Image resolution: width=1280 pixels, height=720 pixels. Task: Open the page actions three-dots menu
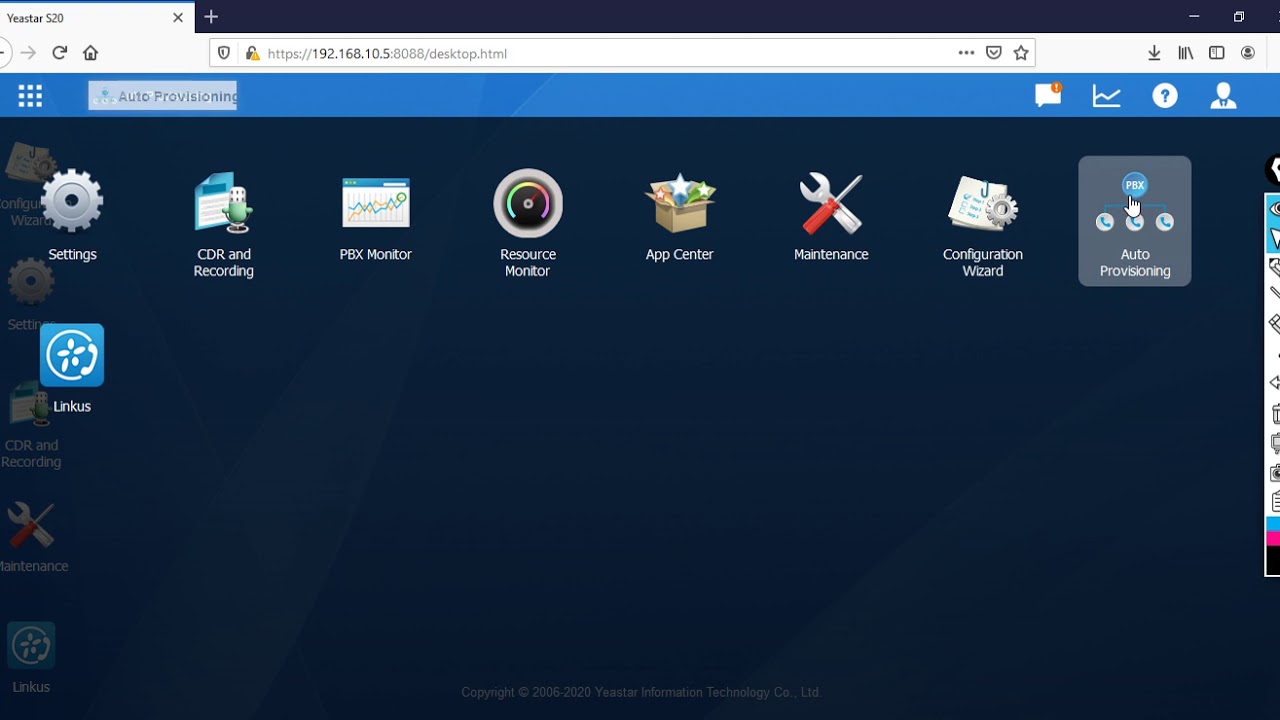pyautogui.click(x=966, y=53)
